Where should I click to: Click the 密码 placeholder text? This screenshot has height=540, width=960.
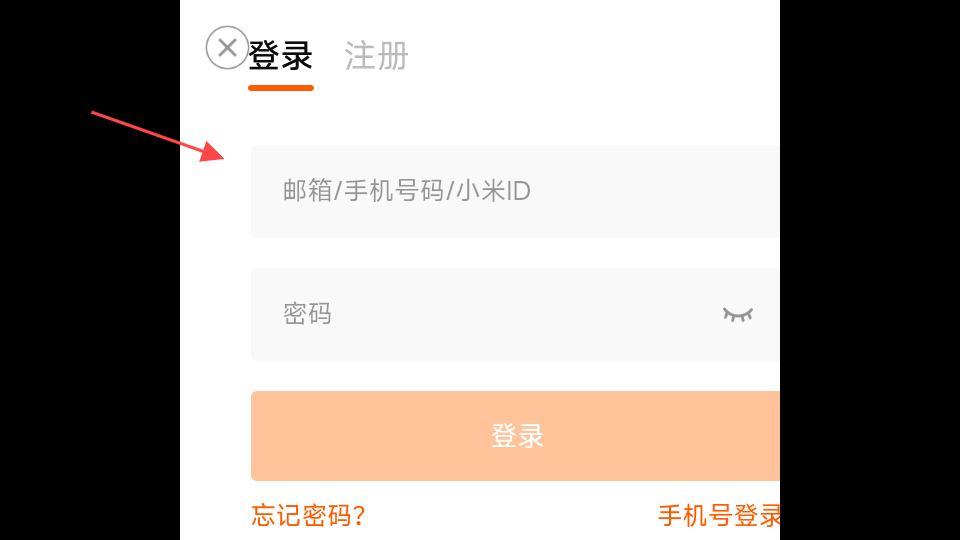(x=307, y=314)
